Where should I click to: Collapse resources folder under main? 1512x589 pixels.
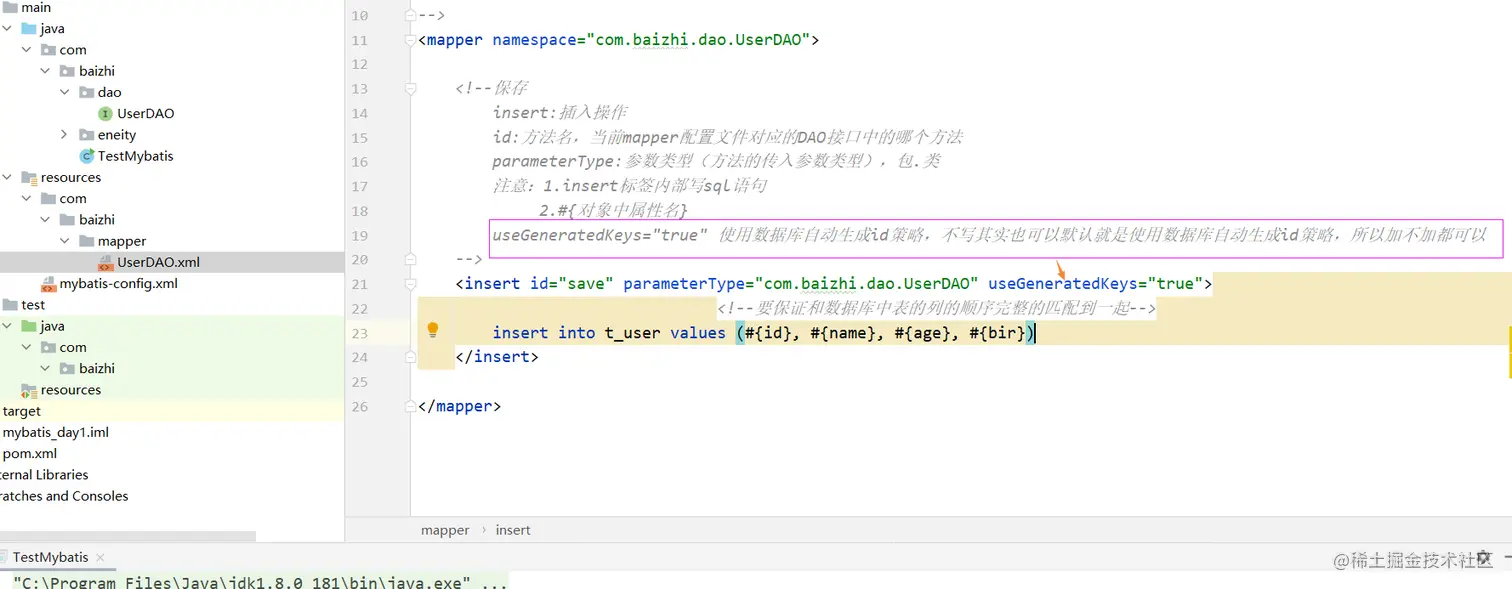pyautogui.click(x=7, y=177)
